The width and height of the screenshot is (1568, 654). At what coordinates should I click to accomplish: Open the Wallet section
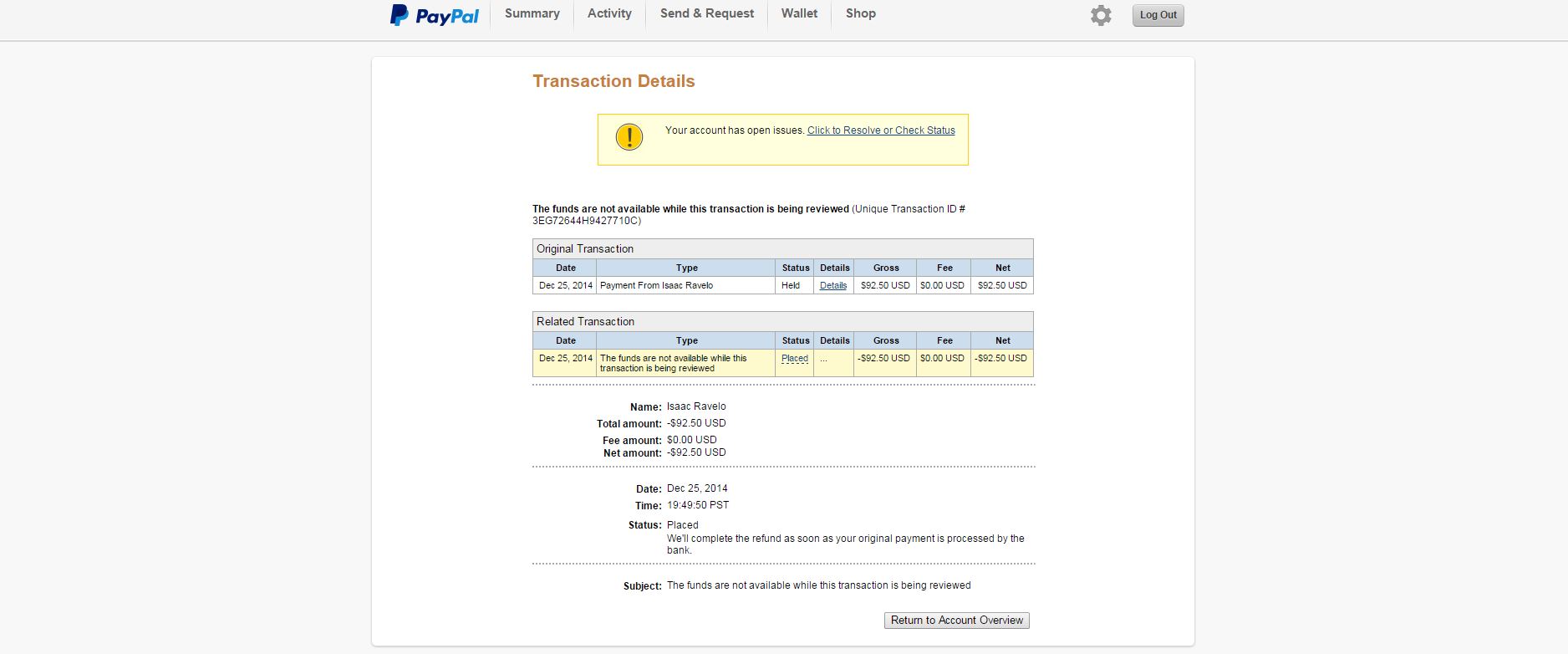pyautogui.click(x=799, y=14)
